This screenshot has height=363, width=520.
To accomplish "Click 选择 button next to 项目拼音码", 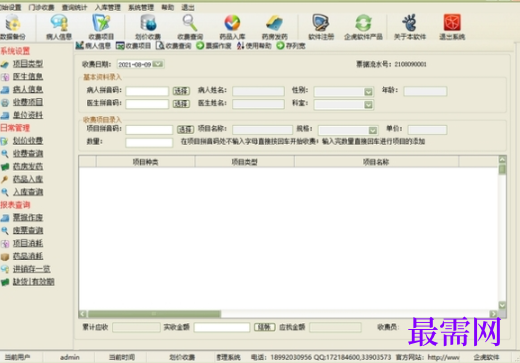I will tap(185, 129).
